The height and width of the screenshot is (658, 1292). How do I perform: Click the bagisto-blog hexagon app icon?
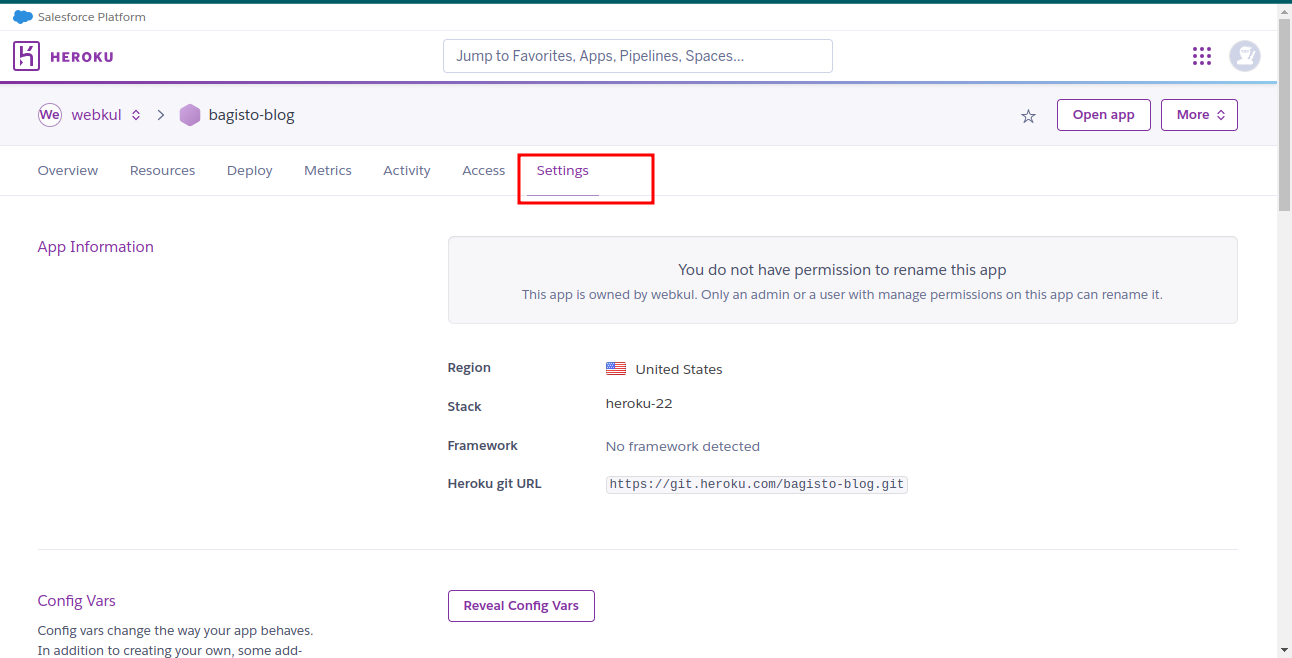tap(190, 115)
